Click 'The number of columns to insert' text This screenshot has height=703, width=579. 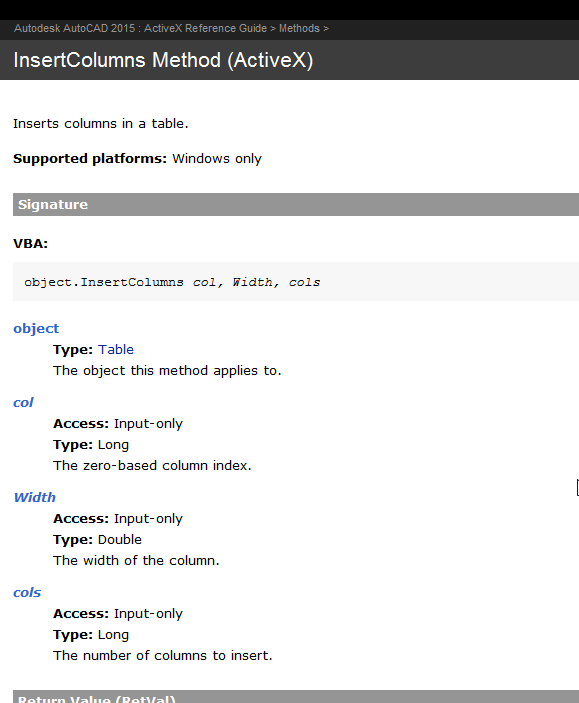(163, 655)
